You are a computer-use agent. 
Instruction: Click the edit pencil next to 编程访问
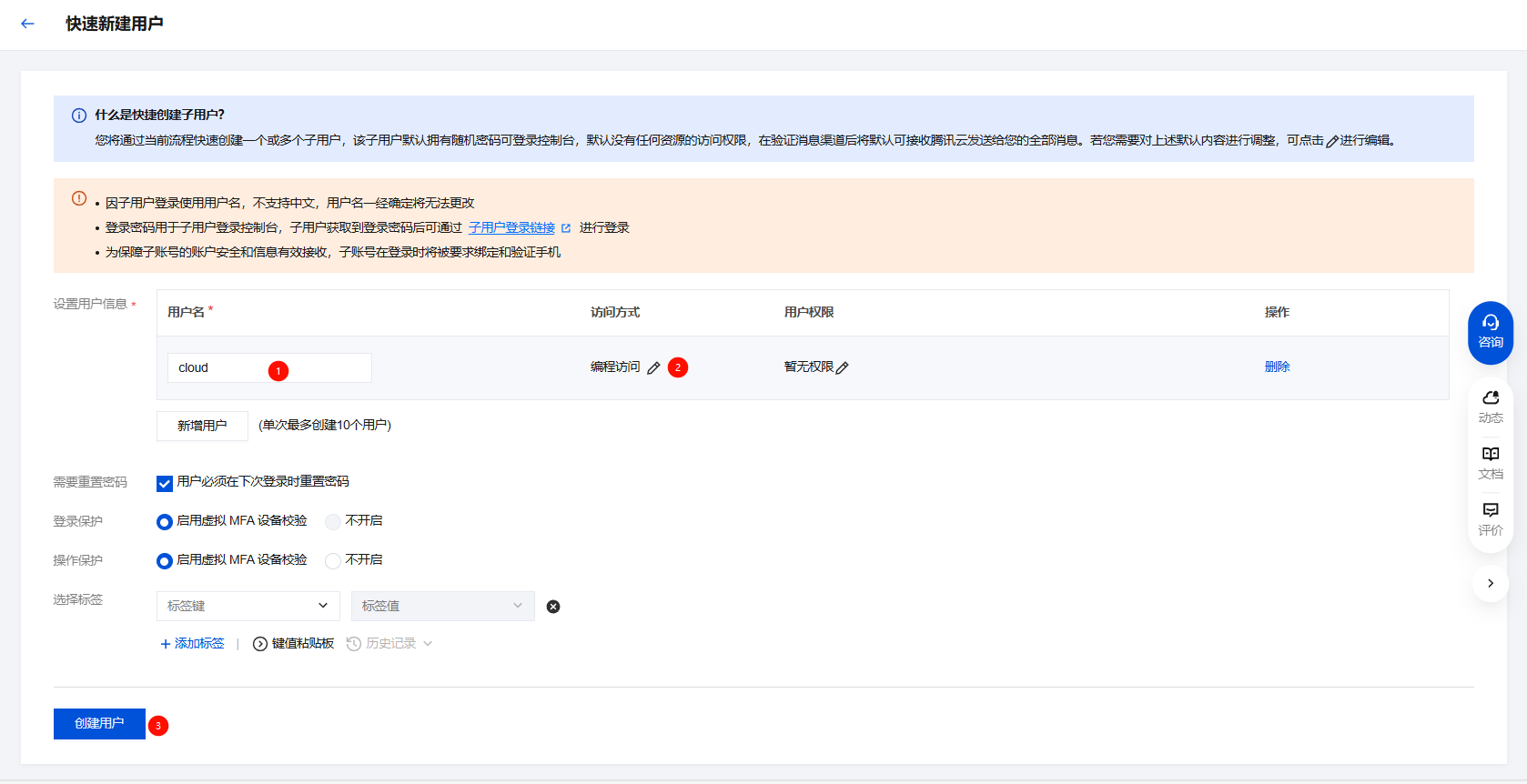653,368
